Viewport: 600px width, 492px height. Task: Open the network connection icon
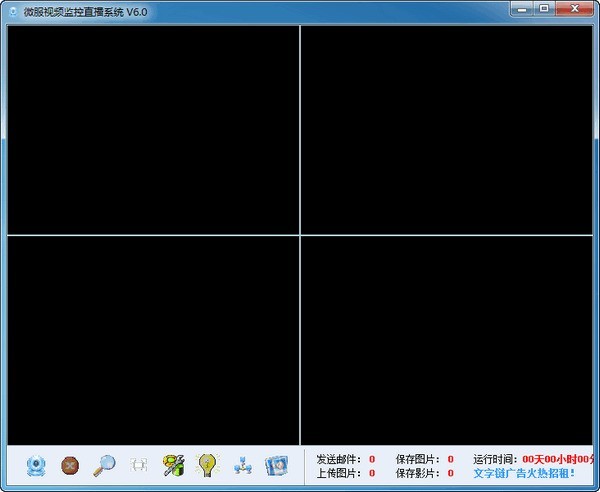[242, 465]
